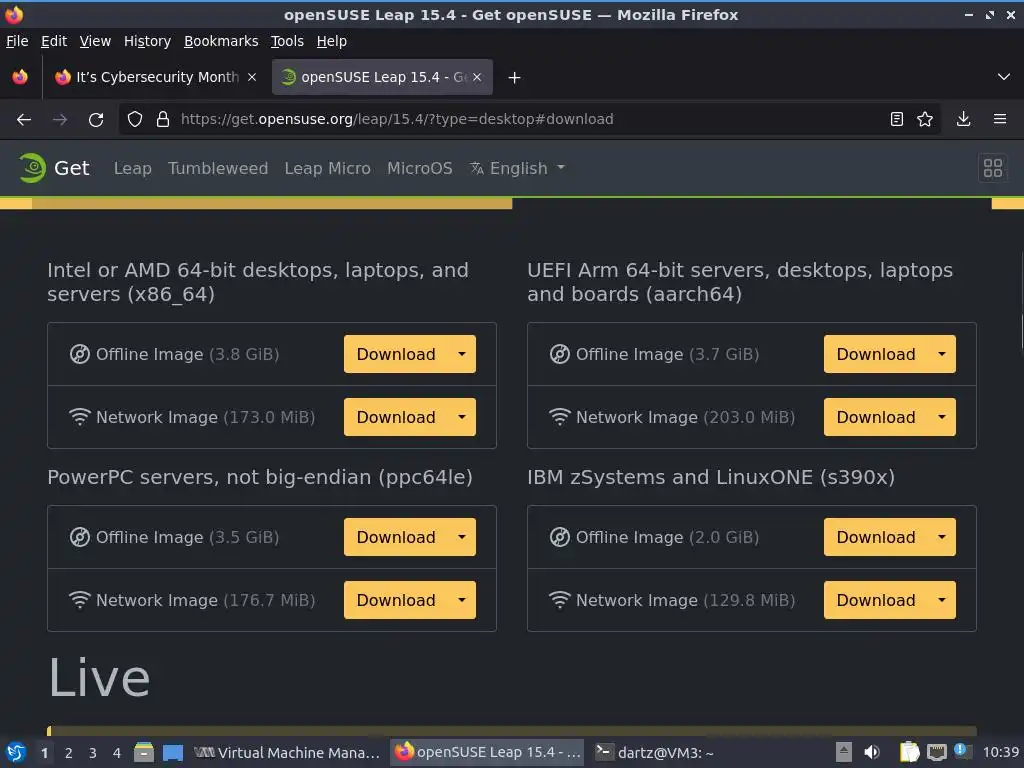Switch to workspace 4 in taskbar
The height and width of the screenshot is (768, 1024).
tap(117, 753)
